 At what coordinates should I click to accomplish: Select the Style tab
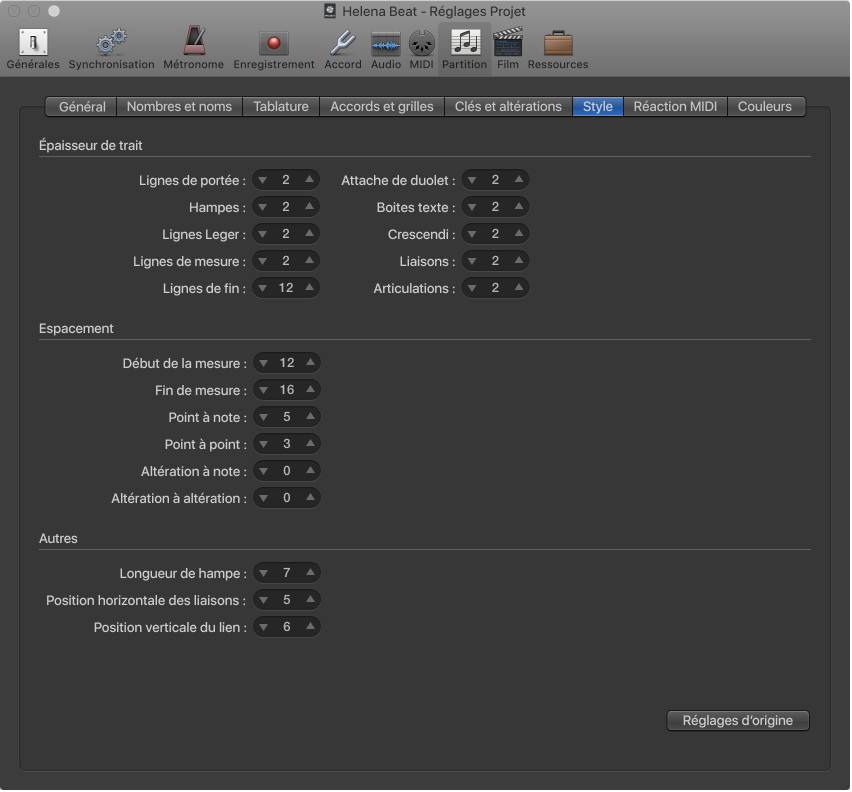coord(598,106)
